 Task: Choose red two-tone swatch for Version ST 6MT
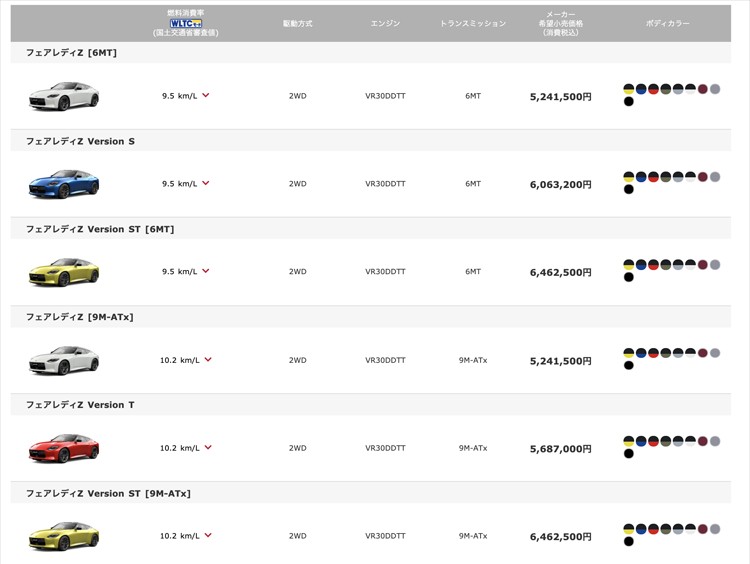tap(653, 265)
